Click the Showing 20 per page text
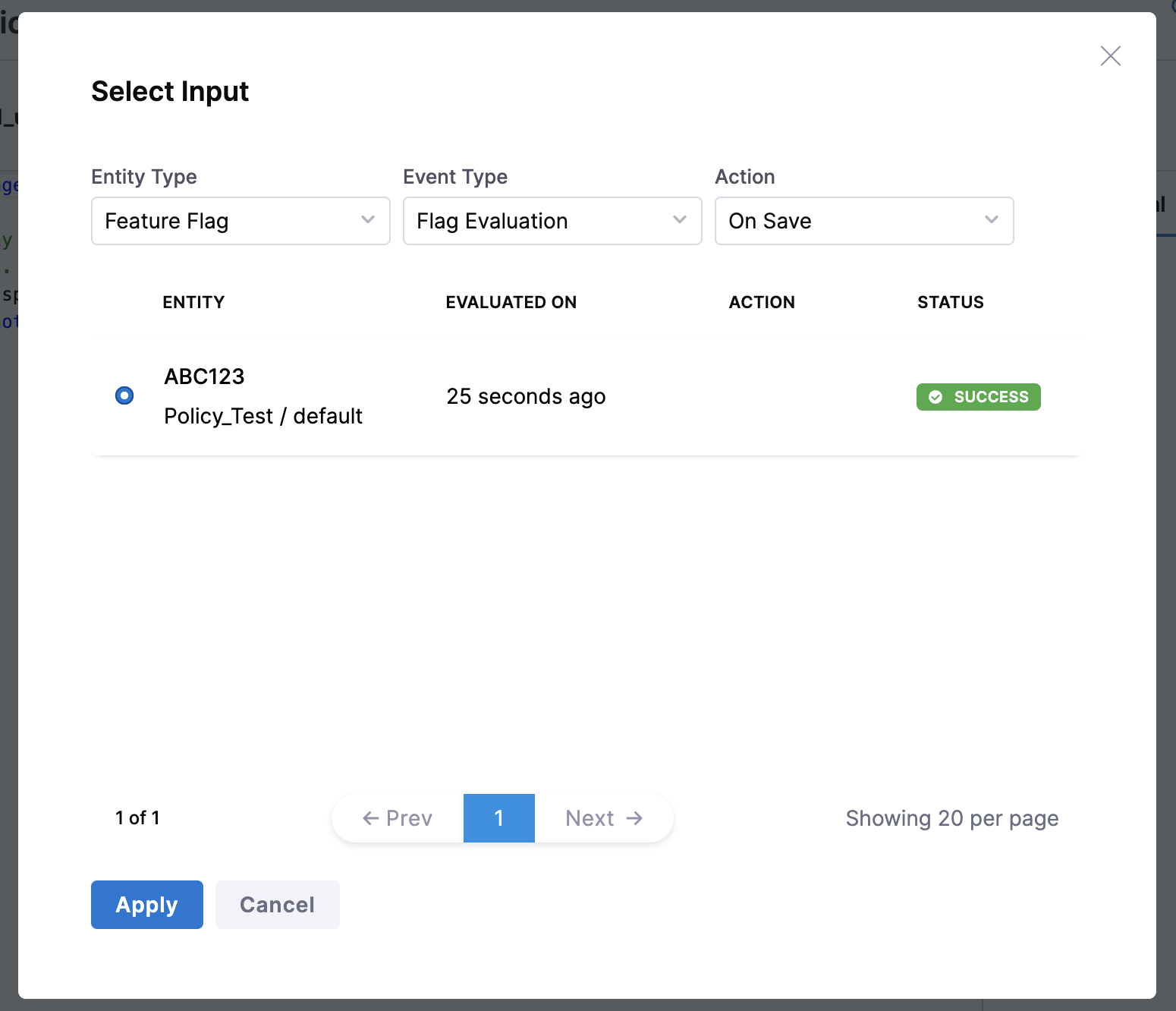Screen dimensions: 1176x1011 (951, 818)
